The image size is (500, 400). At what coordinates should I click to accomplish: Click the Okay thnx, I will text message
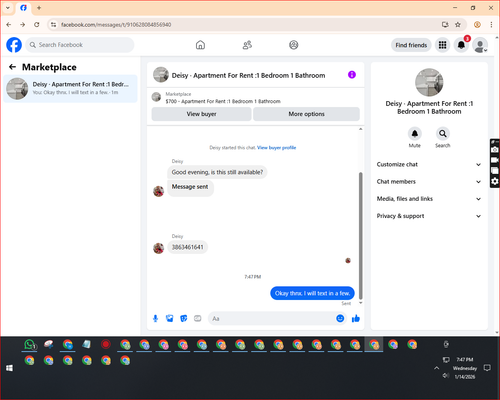[x=312, y=293]
